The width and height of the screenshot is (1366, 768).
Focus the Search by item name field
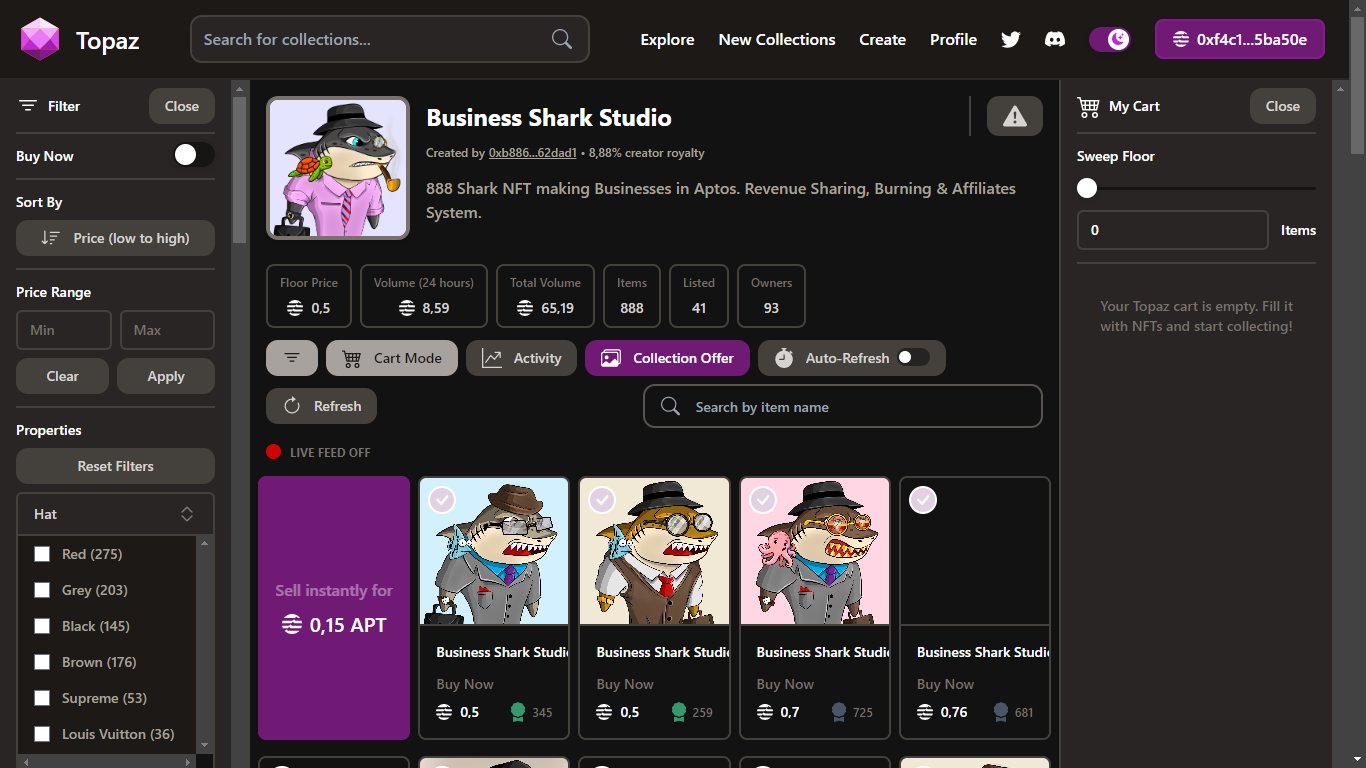click(842, 406)
